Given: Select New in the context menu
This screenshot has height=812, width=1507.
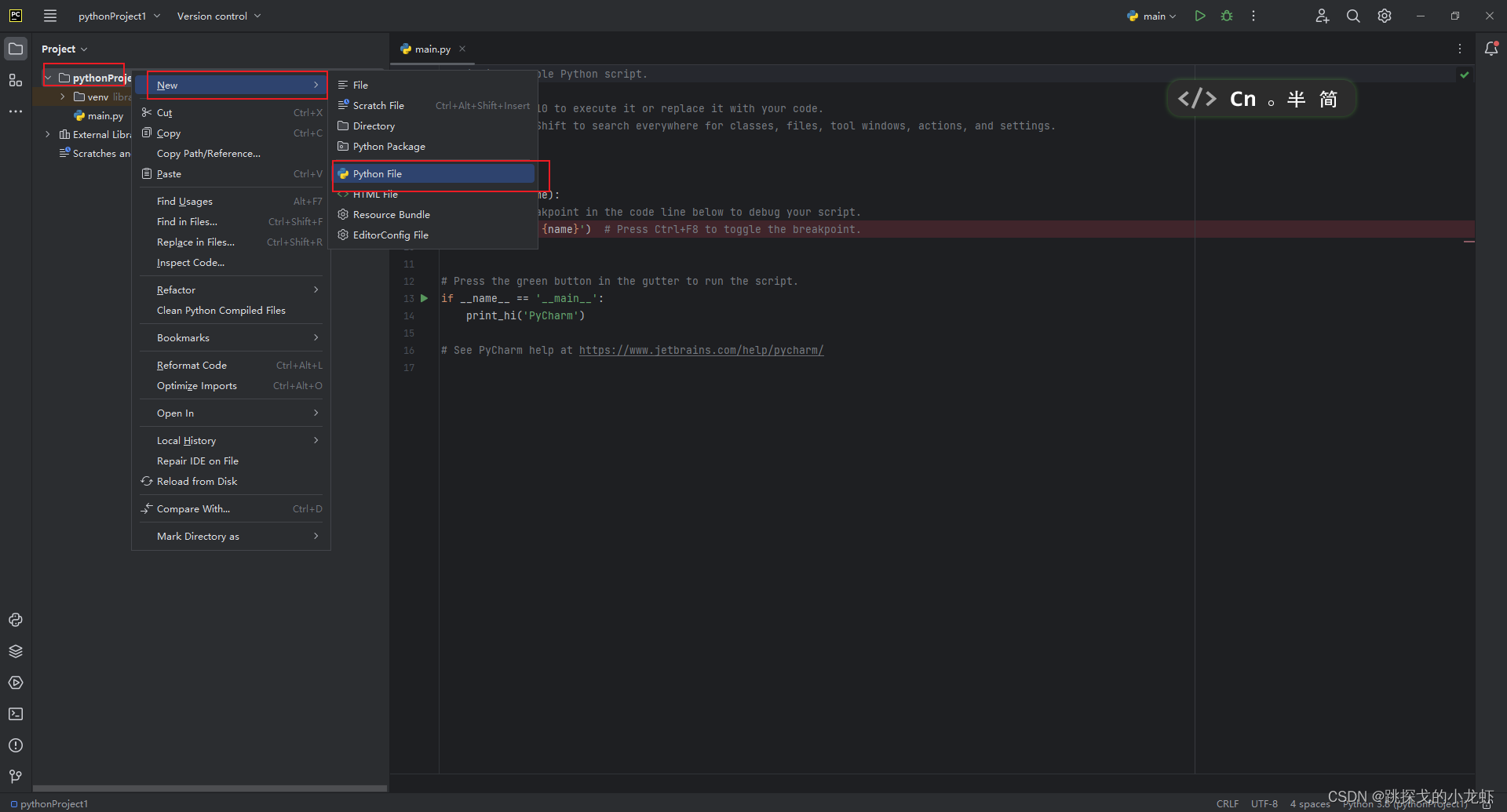Looking at the screenshot, I should tap(231, 85).
